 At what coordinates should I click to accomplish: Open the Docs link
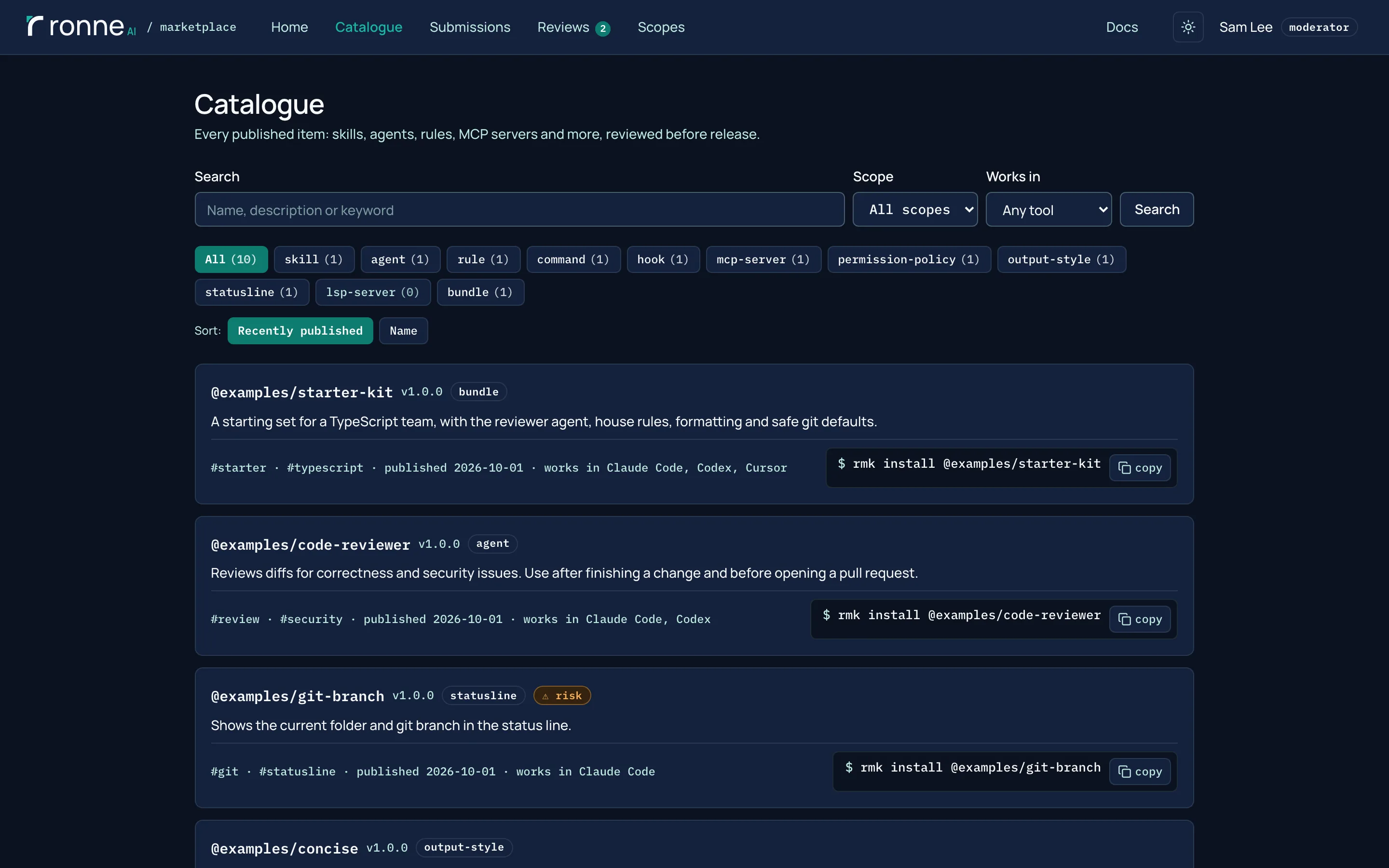(1121, 27)
